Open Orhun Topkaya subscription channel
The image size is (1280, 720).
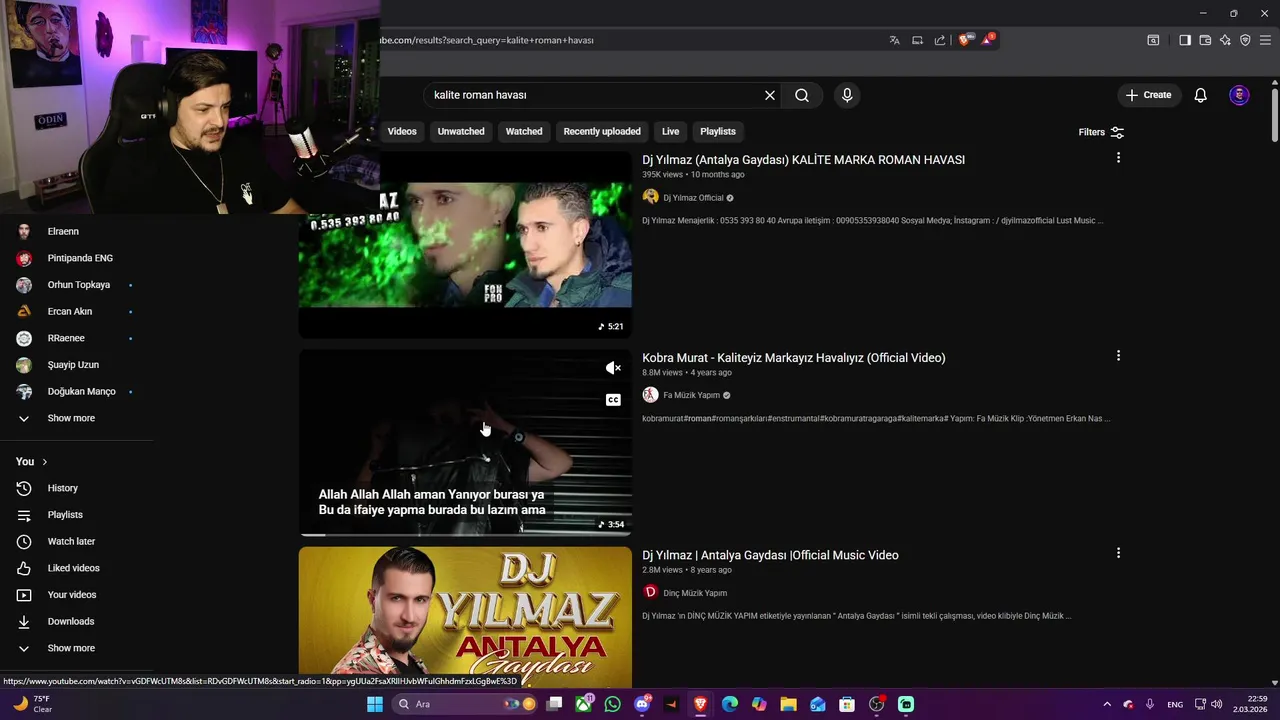[x=77, y=285]
